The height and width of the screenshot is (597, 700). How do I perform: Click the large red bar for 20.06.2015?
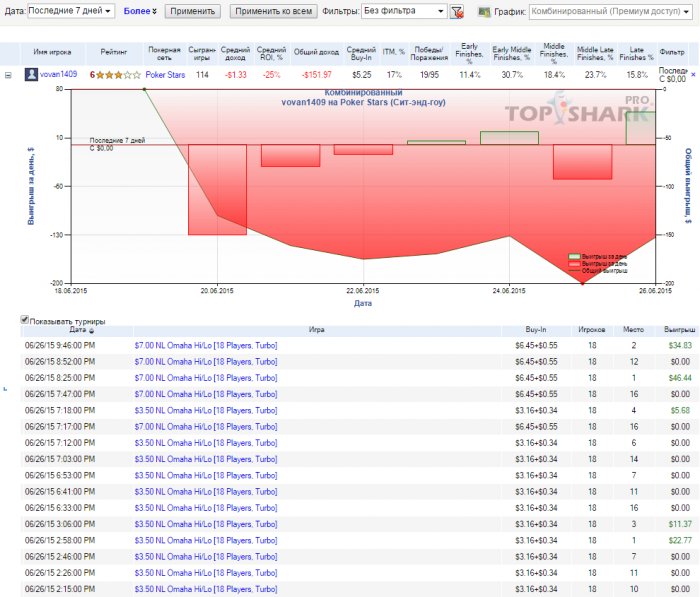click(x=217, y=190)
